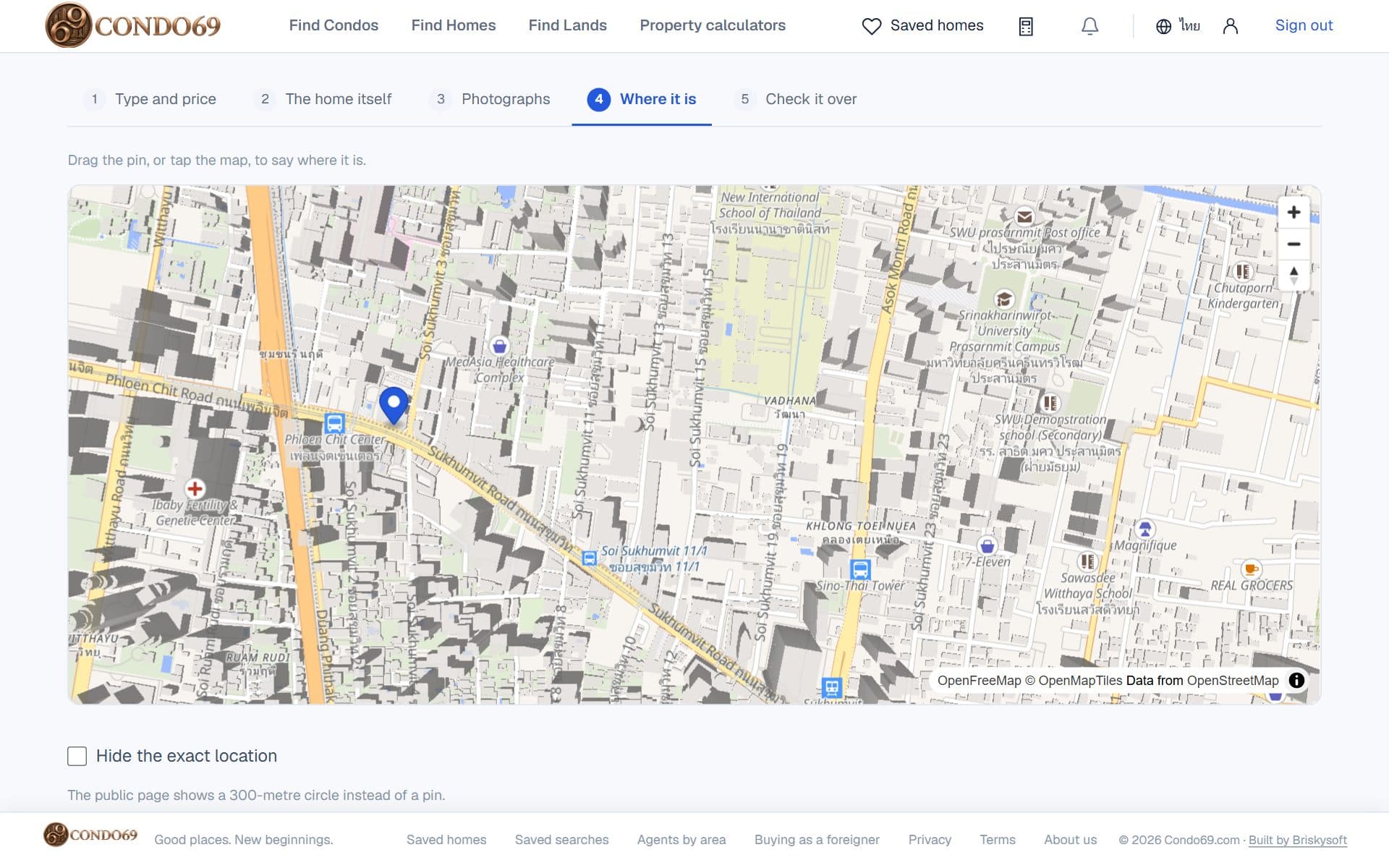Viewport: 1389px width, 868px height.
Task: Open Privacy footer link
Action: [x=930, y=840]
